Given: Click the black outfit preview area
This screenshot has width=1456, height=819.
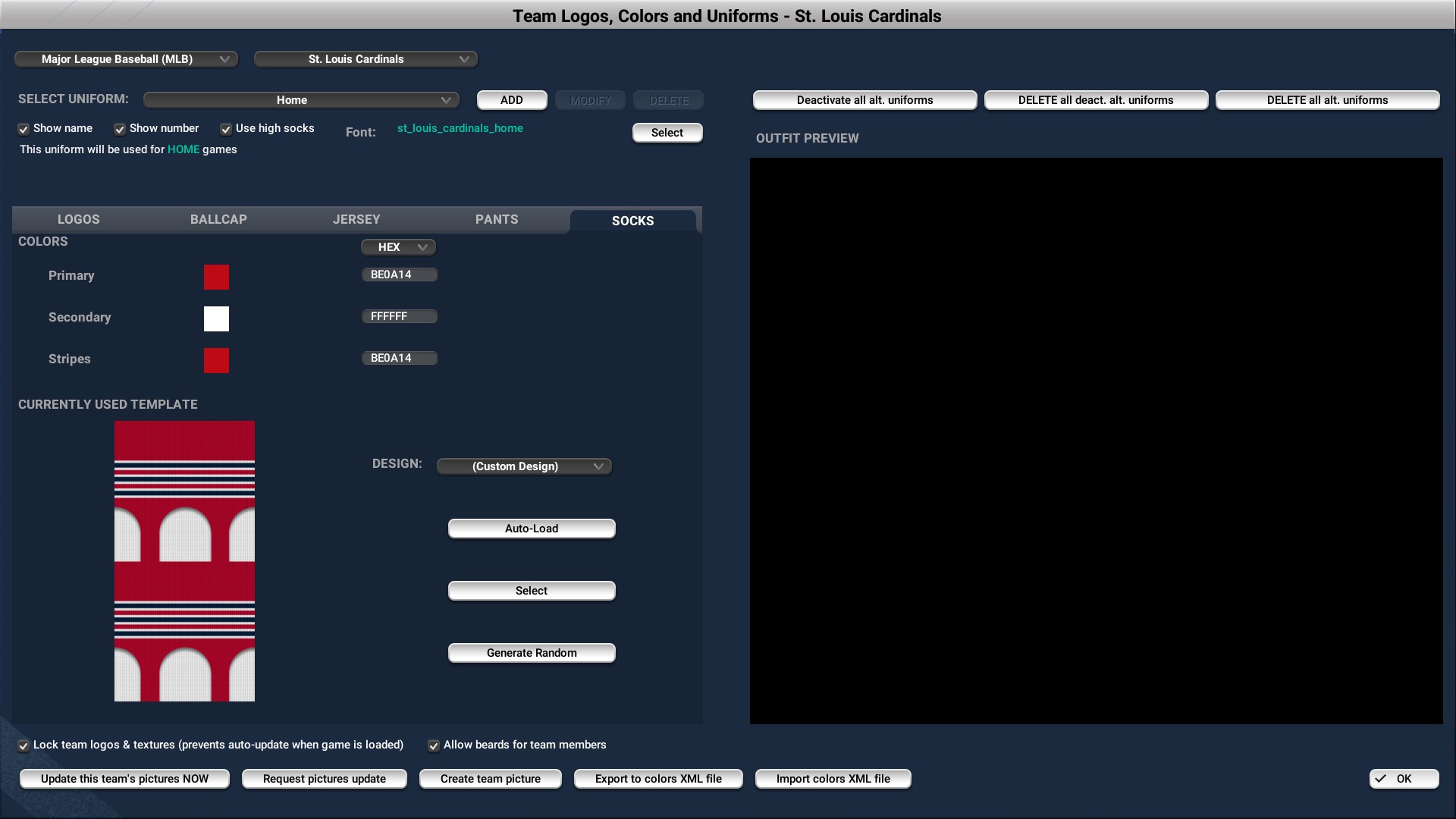Looking at the screenshot, I should [x=1096, y=441].
